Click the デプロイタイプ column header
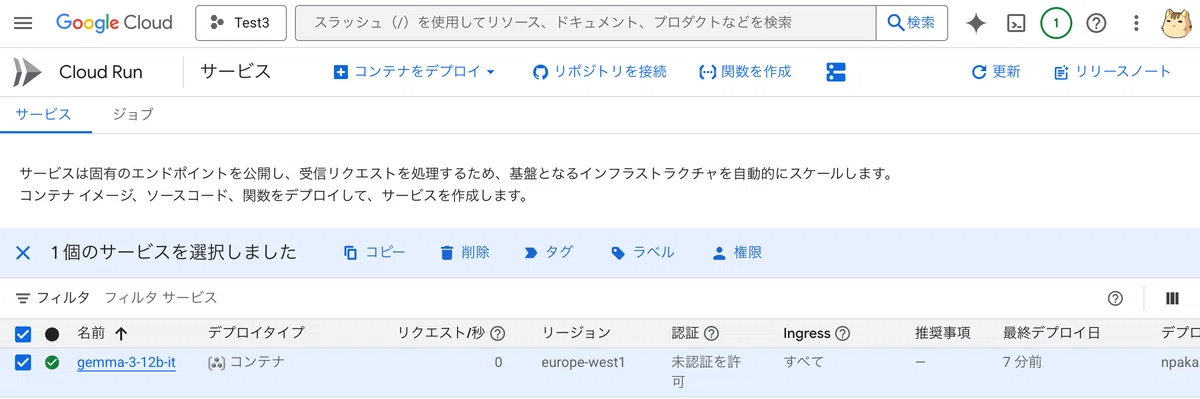Screen dimensions: 1200x399 coord(256,334)
